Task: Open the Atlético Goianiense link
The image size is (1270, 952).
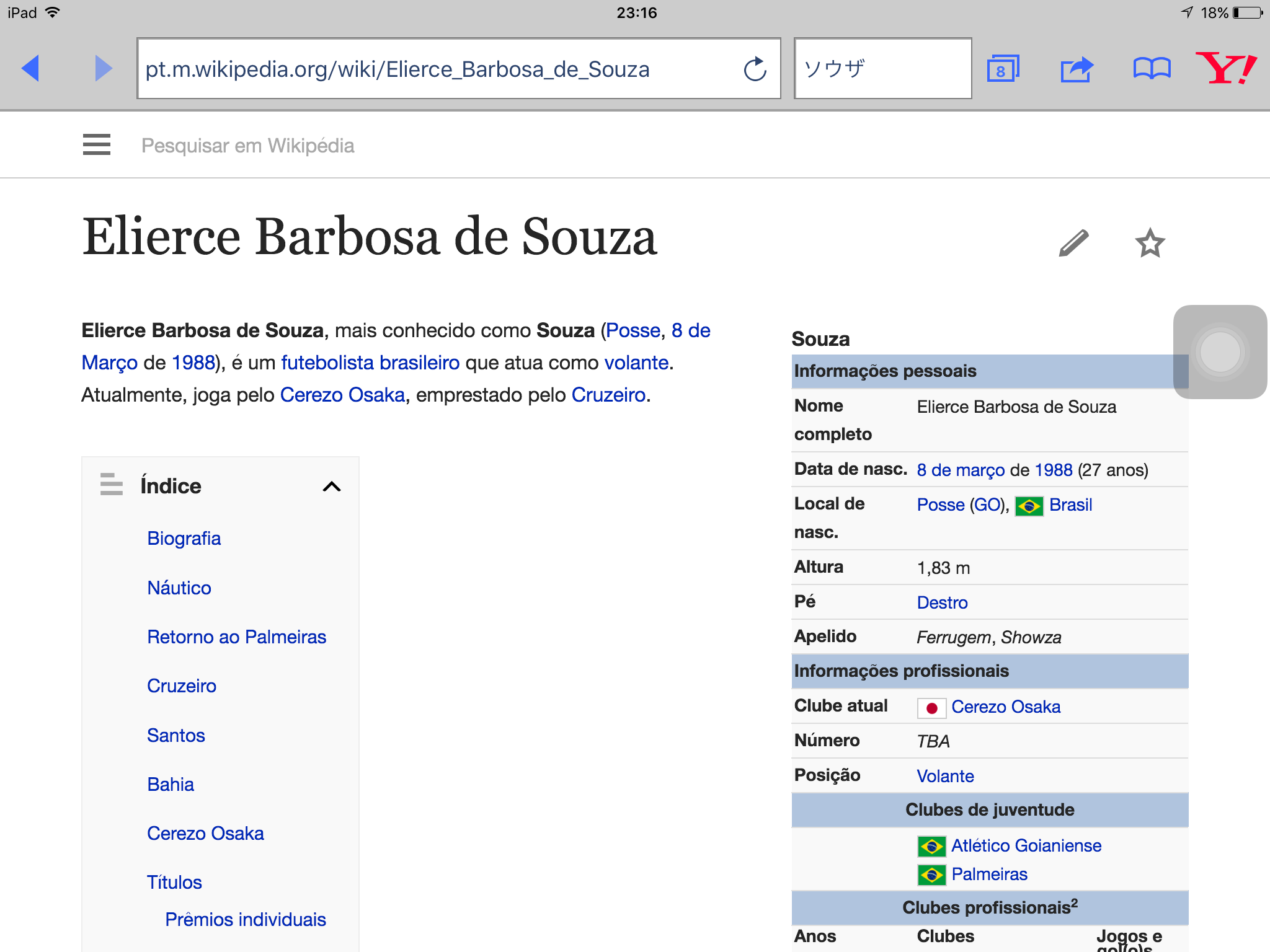Action: pos(1026,846)
